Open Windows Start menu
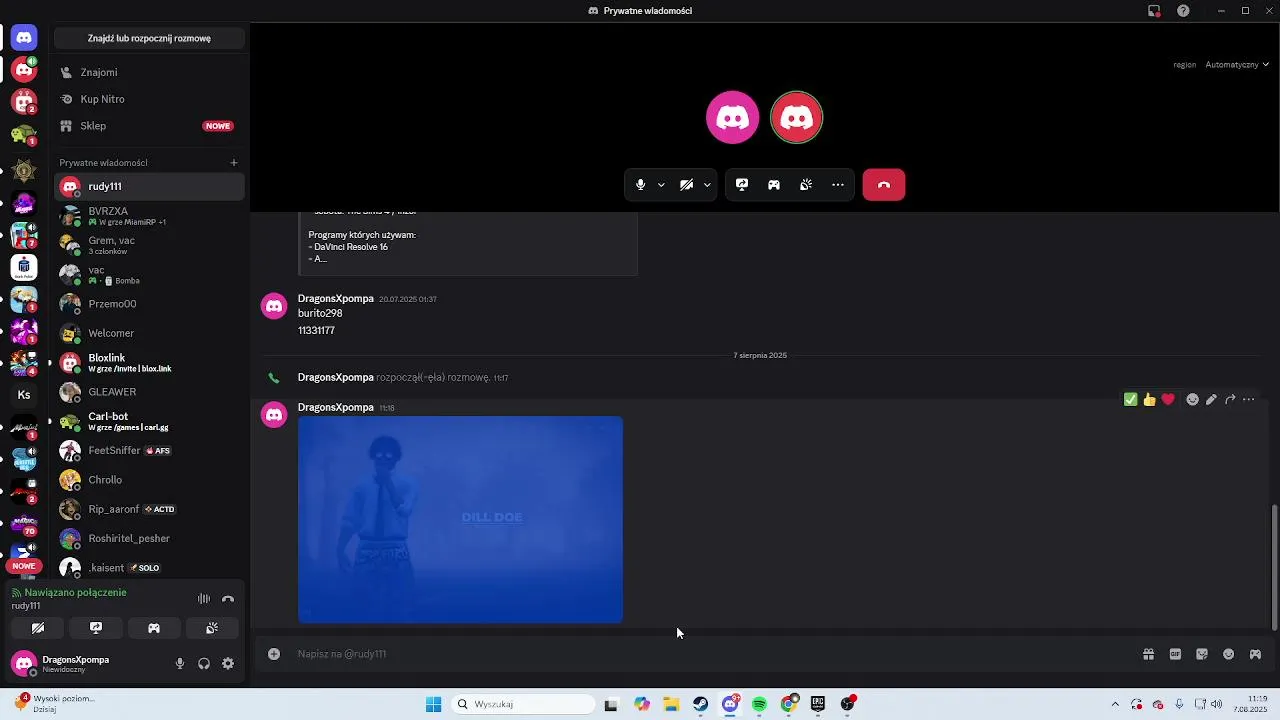The height and width of the screenshot is (720, 1280). pyautogui.click(x=433, y=705)
